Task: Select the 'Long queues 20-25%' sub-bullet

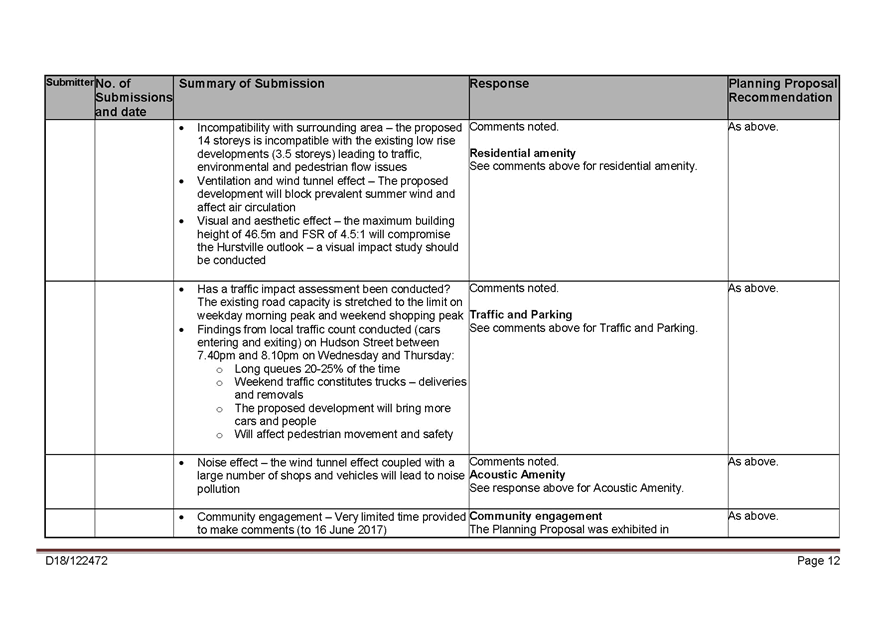Action: tap(316, 369)
